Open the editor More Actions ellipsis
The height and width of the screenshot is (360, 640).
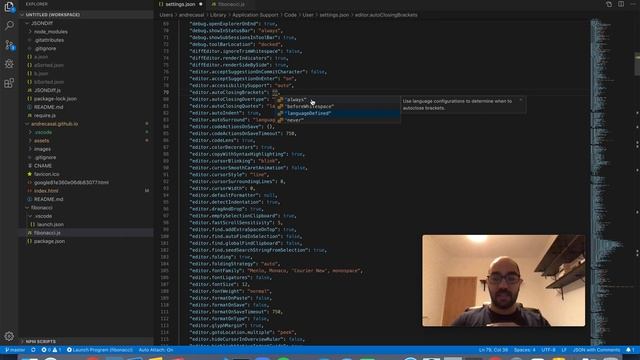[x=633, y=4]
